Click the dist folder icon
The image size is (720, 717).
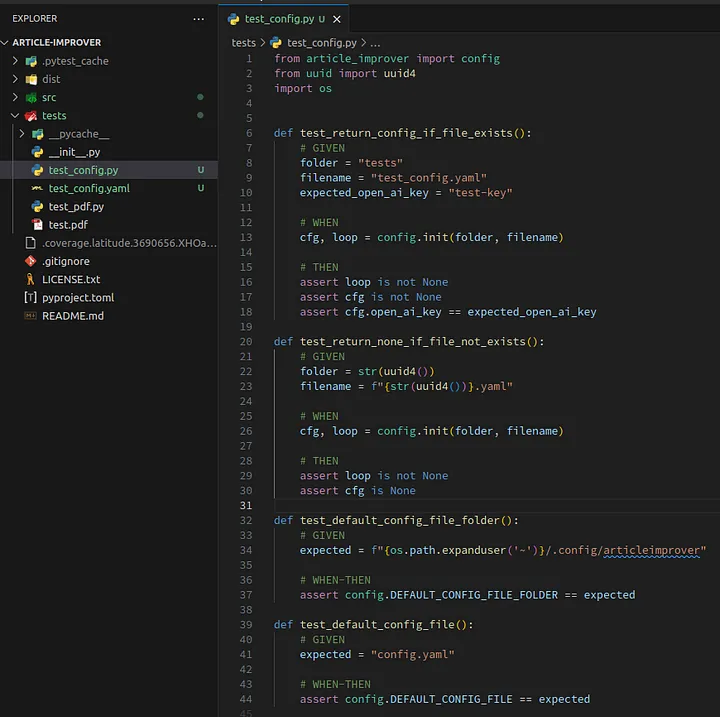(31, 79)
